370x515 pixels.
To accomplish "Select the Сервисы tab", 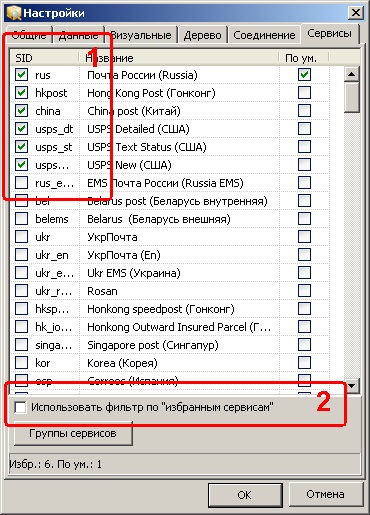I will pos(330,33).
